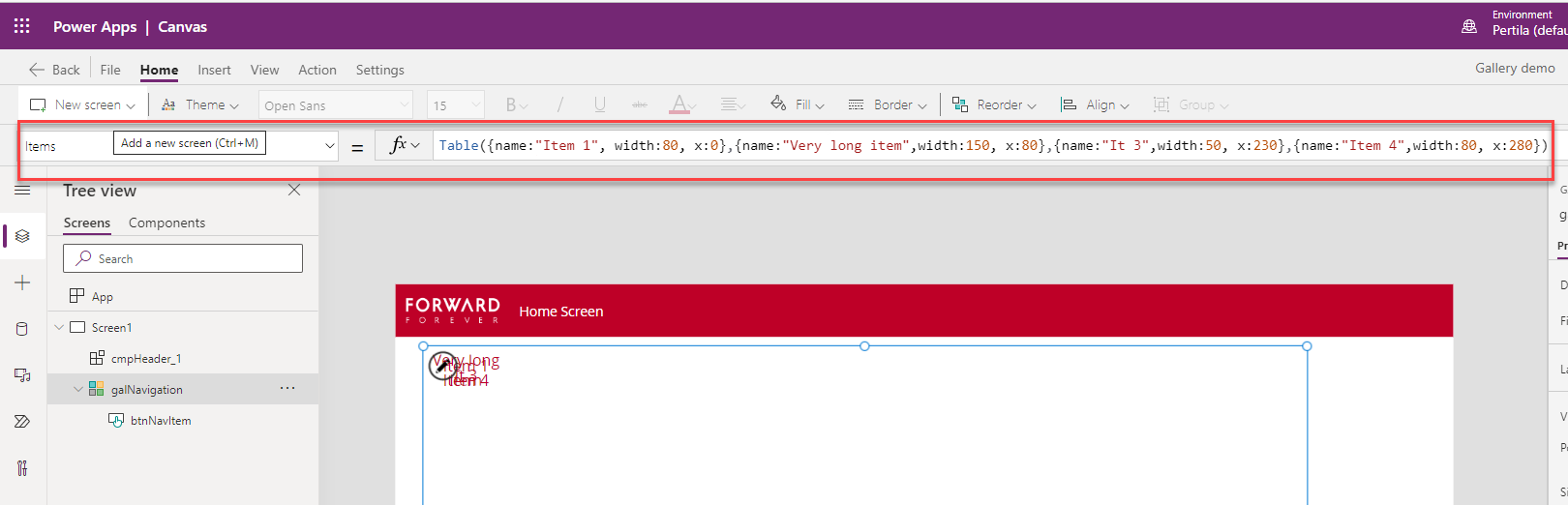This screenshot has width=1568, height=505.
Task: Click the strikethrough formatting icon
Action: pos(639,104)
